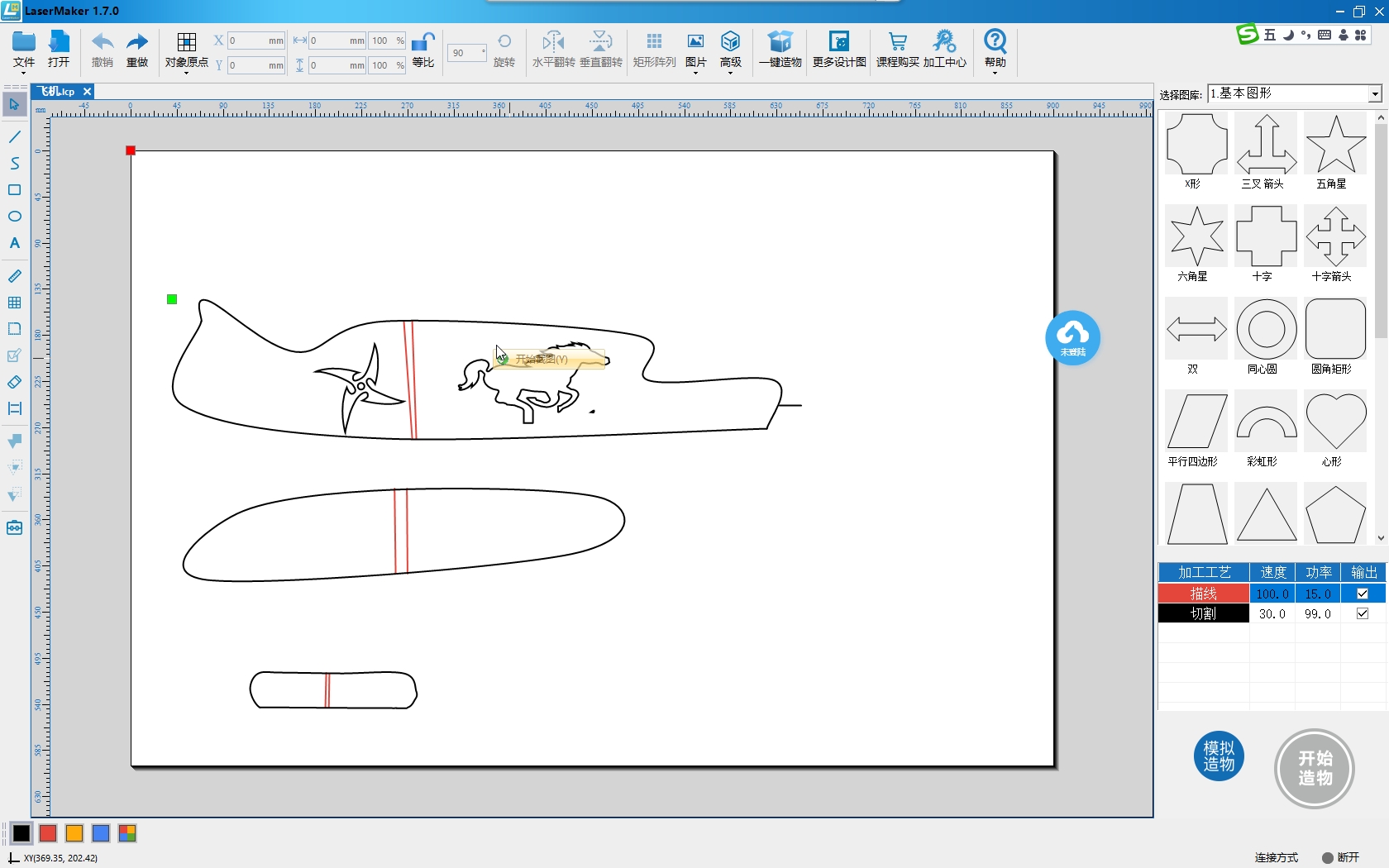Select the rectangle drawing tool
Viewport: 1389px width, 868px height.
14,190
